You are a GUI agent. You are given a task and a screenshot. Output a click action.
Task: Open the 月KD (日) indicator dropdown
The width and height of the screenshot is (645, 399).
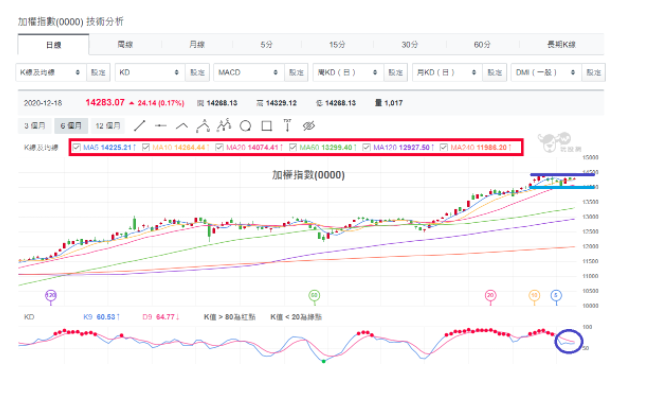447,72
